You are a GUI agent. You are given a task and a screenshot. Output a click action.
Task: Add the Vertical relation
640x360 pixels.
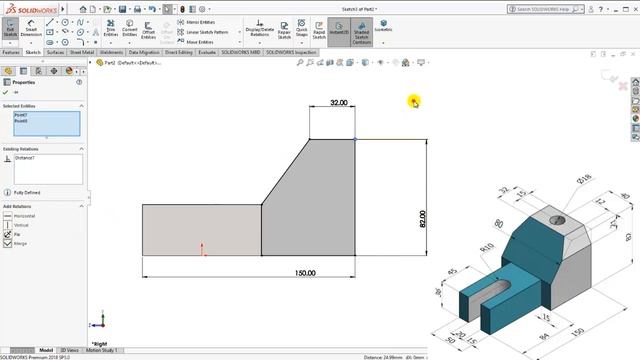(x=16, y=225)
